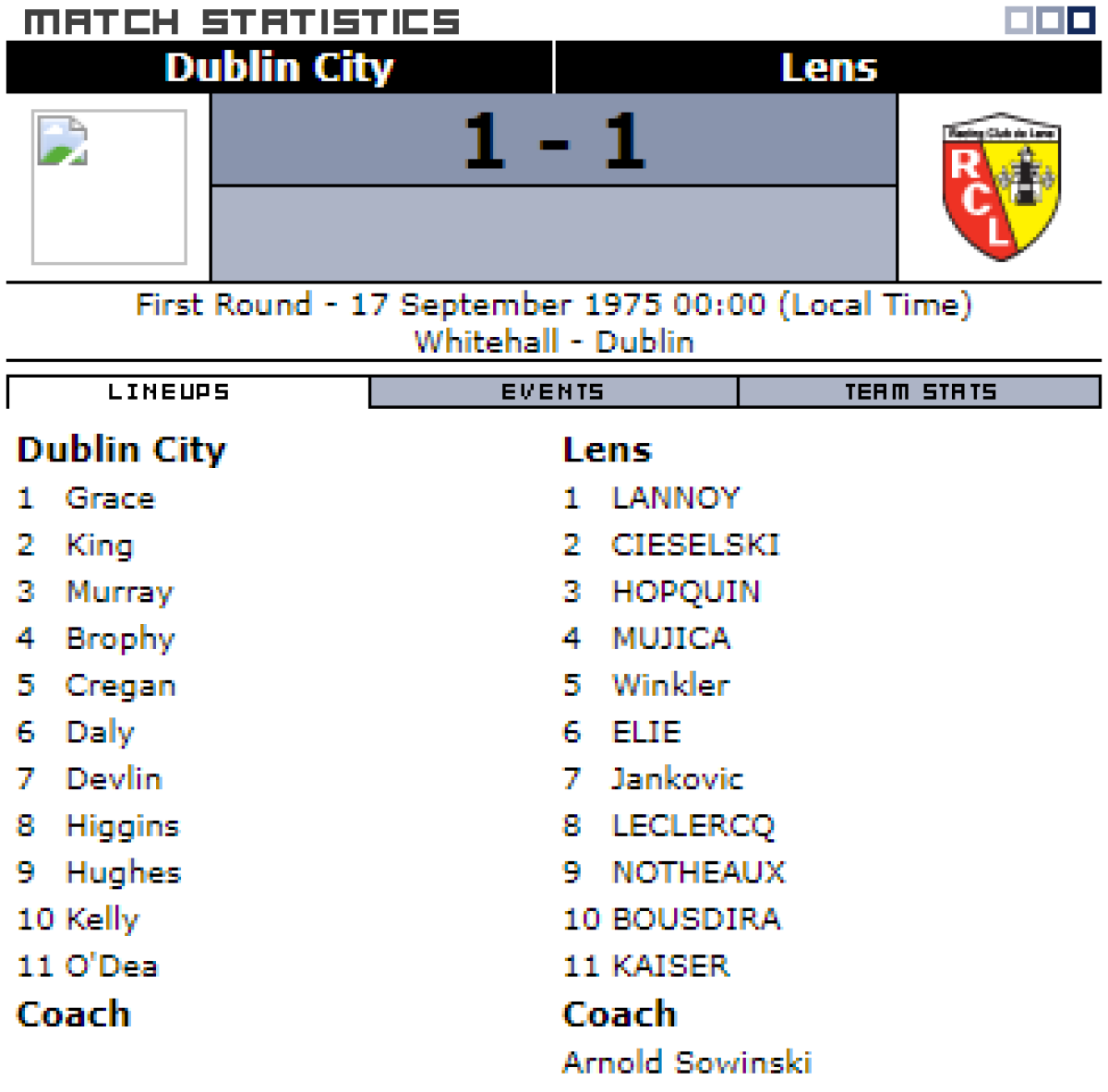Click Dublin City in the black header
Screen dimensions: 1108x1092
(x=279, y=67)
